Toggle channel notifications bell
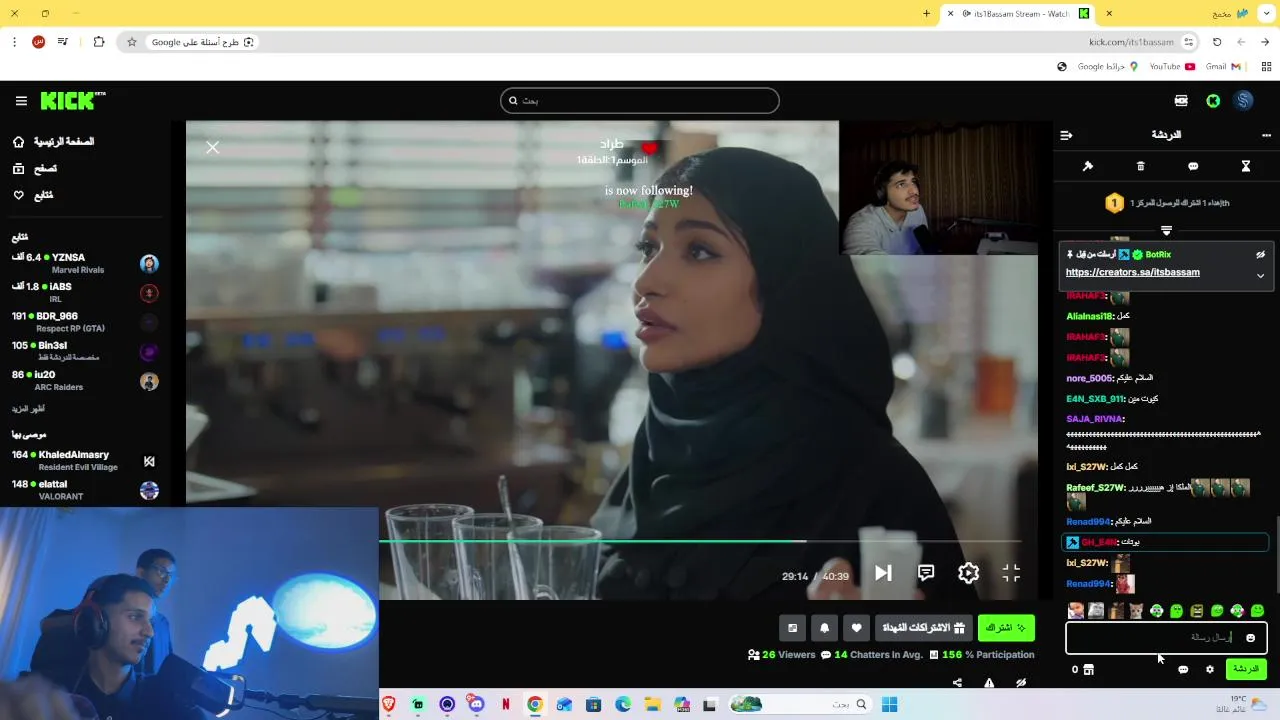The height and width of the screenshot is (720, 1280). tap(824, 628)
